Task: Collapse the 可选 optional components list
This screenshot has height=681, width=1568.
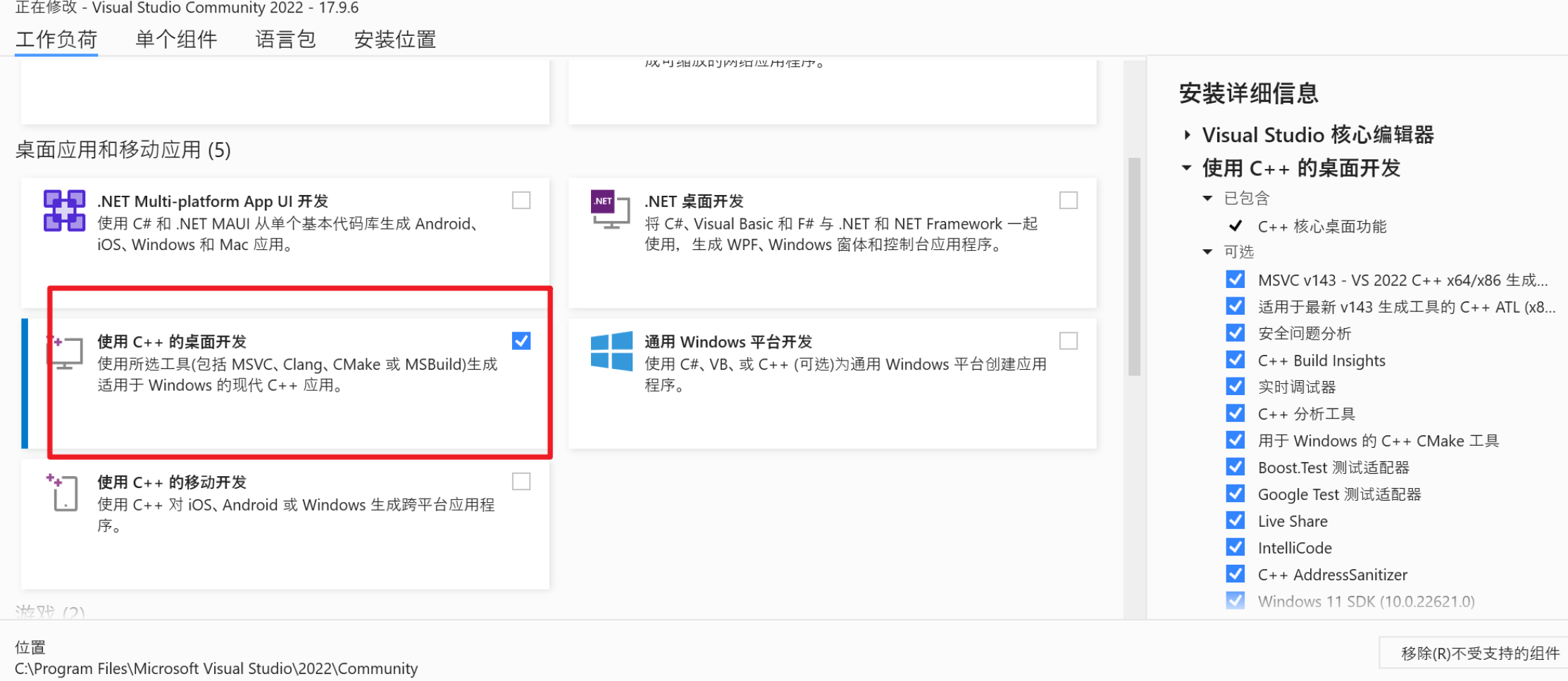Action: pos(1207,252)
